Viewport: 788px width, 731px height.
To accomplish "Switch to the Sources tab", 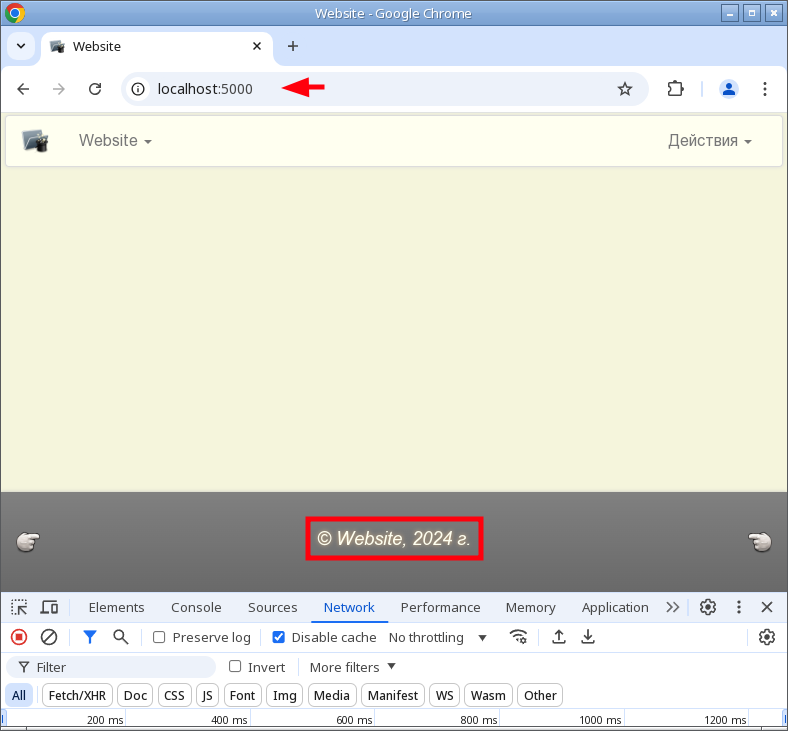I will pyautogui.click(x=272, y=607).
